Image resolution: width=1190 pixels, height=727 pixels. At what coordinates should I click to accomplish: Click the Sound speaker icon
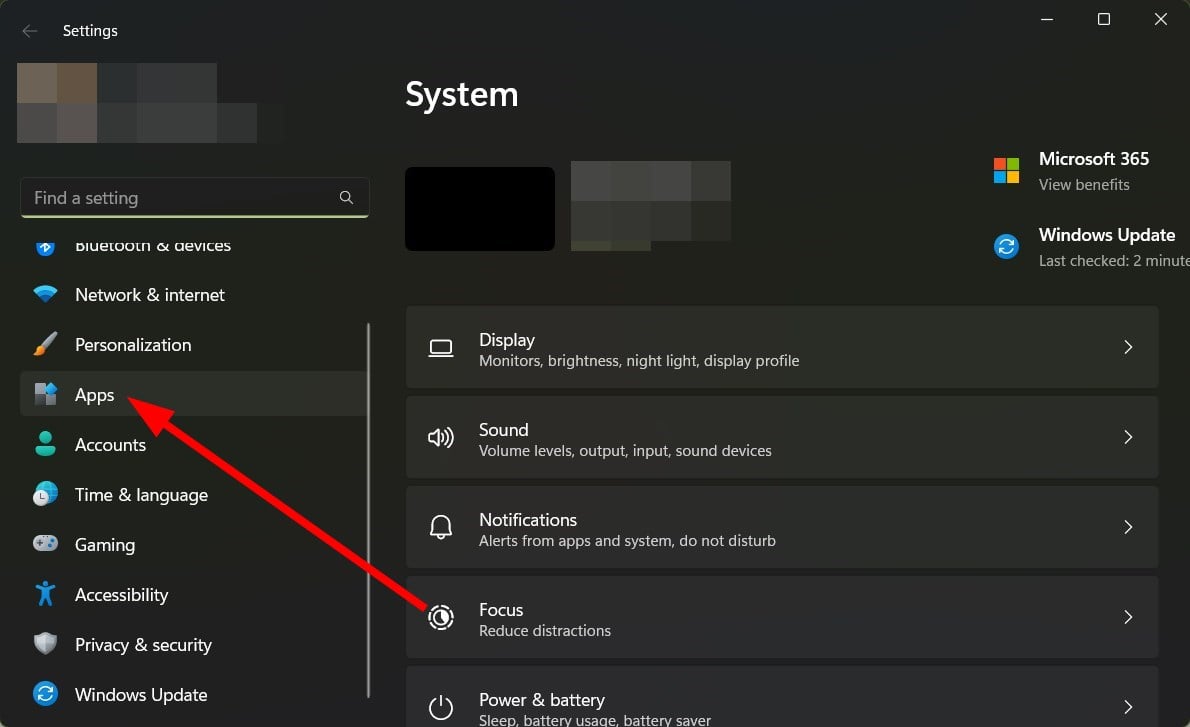pyautogui.click(x=441, y=437)
